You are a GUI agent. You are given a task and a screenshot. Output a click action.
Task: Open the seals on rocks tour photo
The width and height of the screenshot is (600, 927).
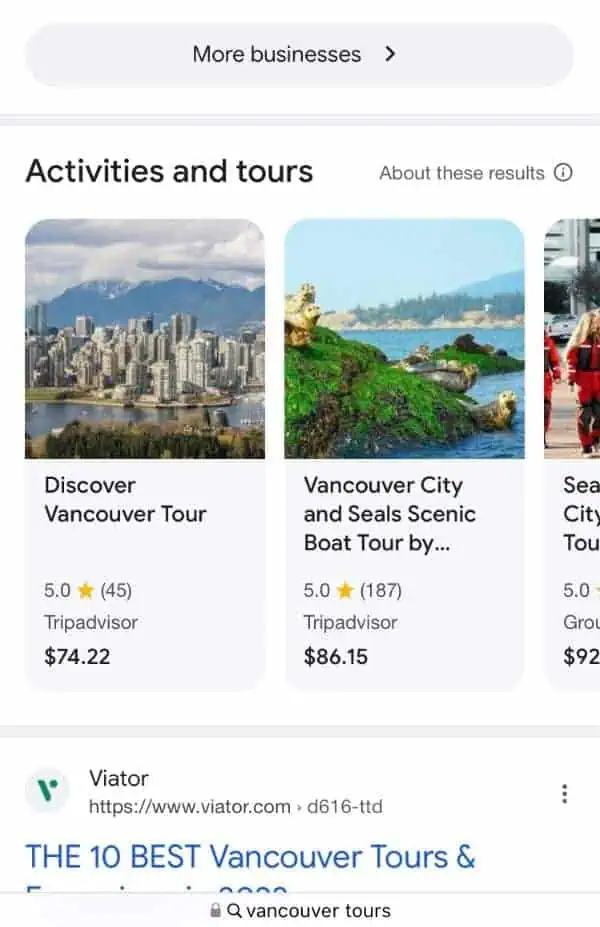[x=404, y=338]
